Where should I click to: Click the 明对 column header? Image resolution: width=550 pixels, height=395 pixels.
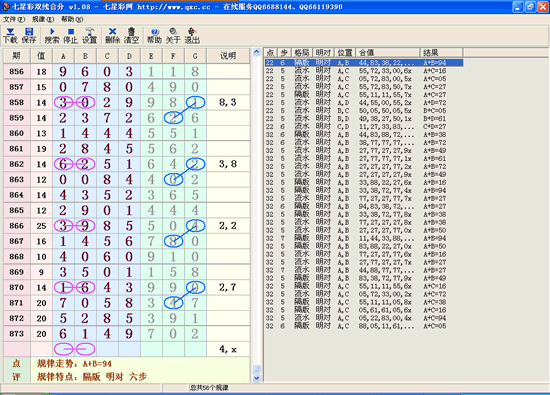(x=323, y=53)
